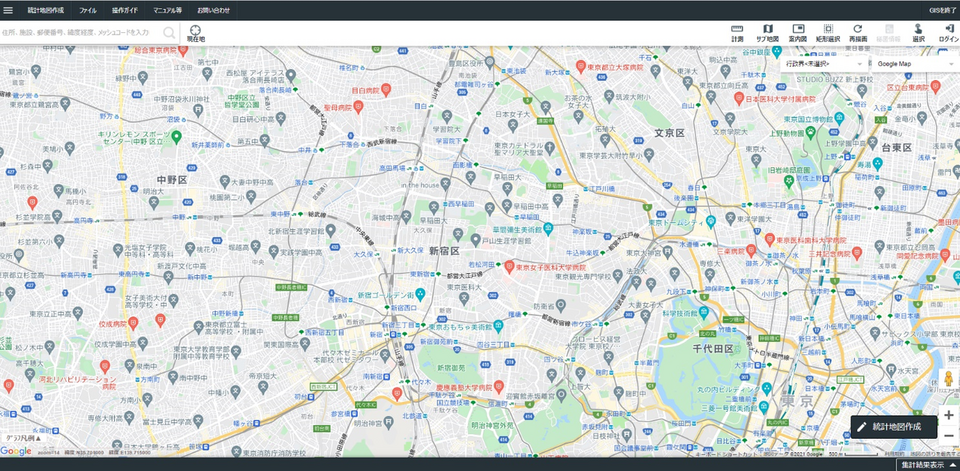Click the 東京おもちゃ美術館 museum marker
960x471 pixels.
[498, 325]
